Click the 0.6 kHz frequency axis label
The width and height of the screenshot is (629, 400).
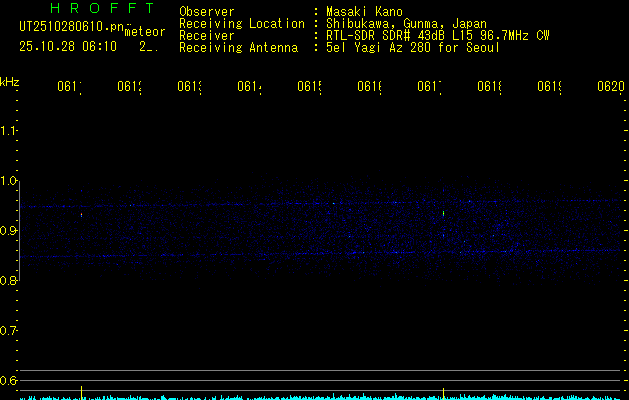(x=9, y=380)
